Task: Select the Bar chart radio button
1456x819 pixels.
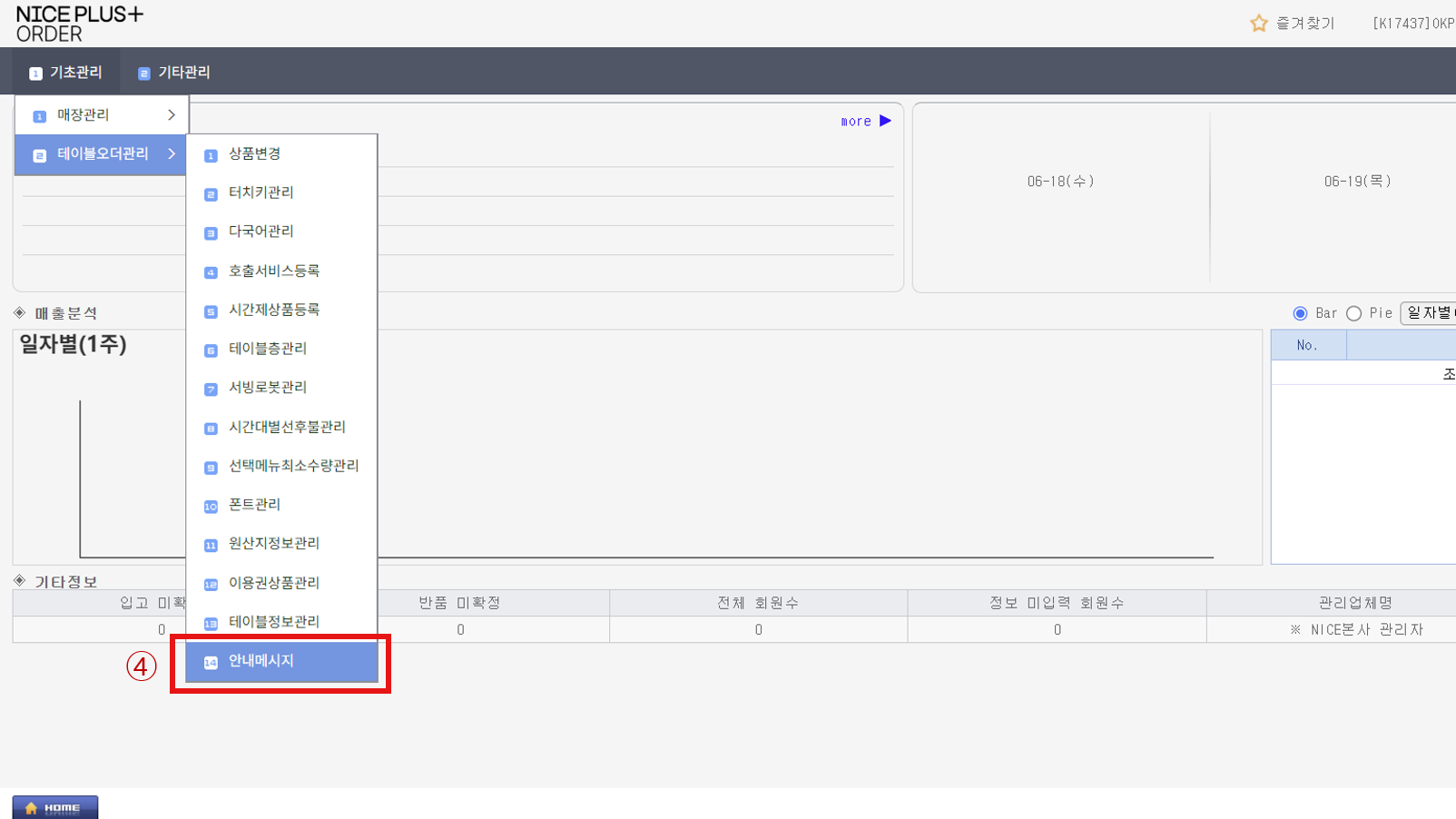Action: point(1300,313)
